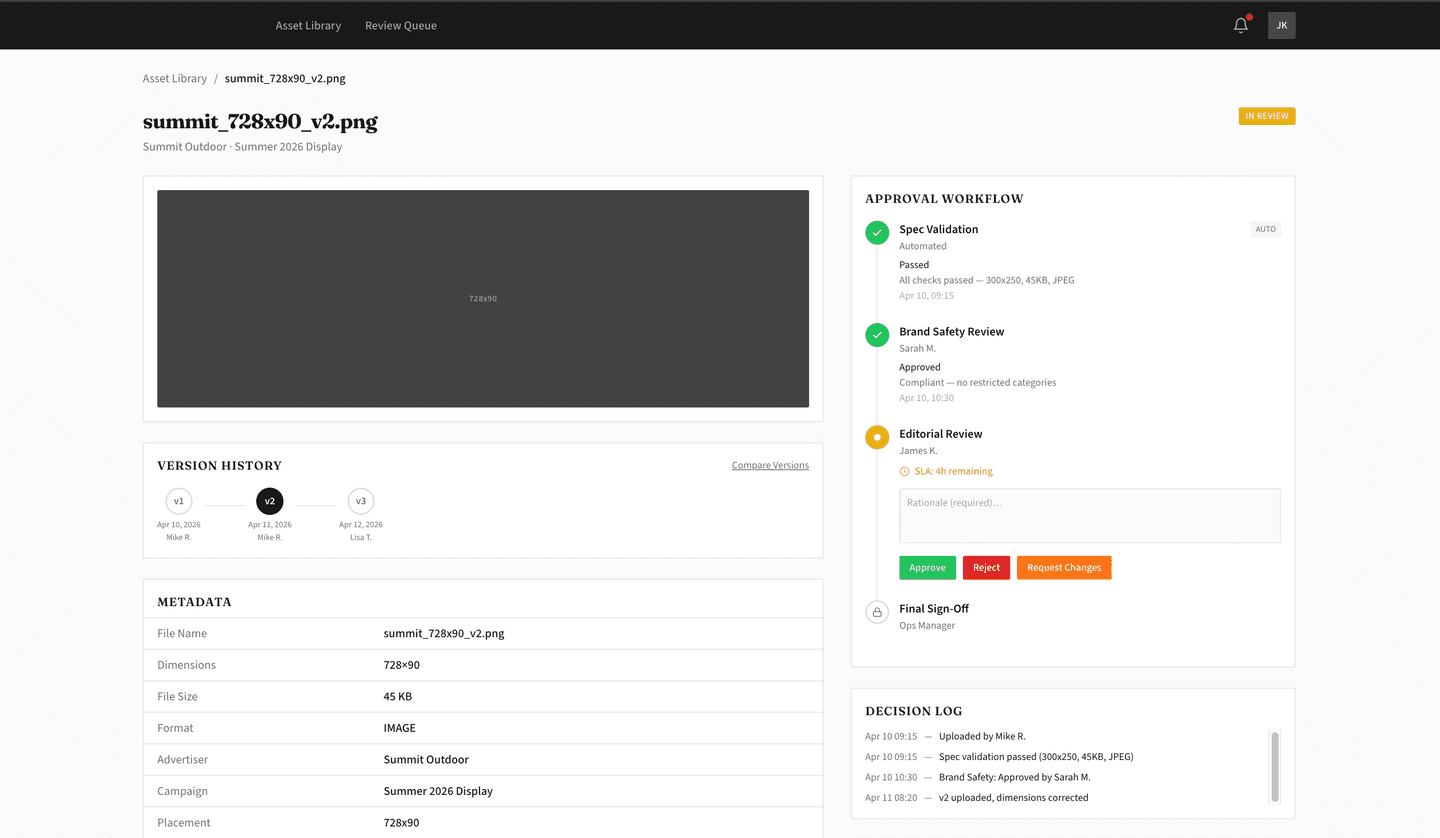Click the Brand Safety Review approved checkmark

click(x=876, y=335)
